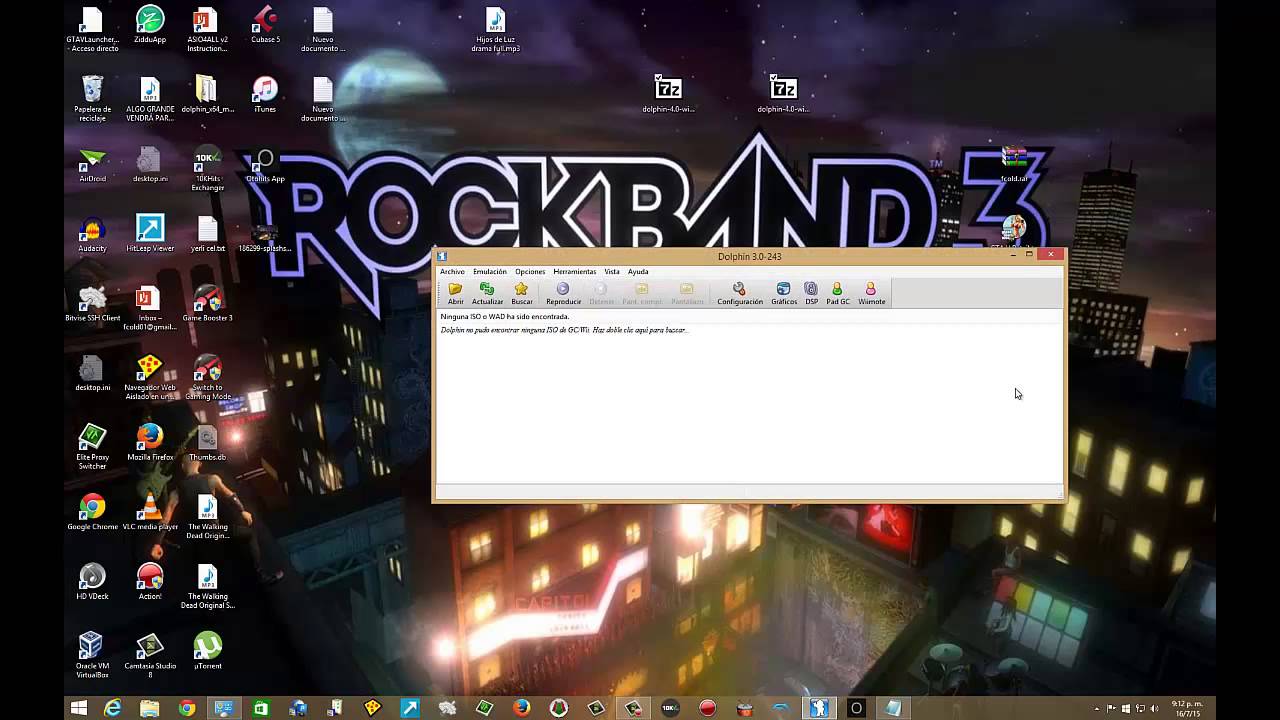Click the Reproducir play icon
1280x720 pixels.
coord(563,293)
